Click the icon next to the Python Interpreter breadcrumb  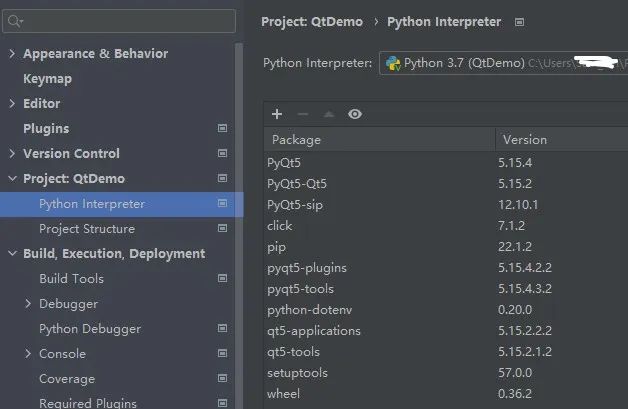(x=520, y=22)
